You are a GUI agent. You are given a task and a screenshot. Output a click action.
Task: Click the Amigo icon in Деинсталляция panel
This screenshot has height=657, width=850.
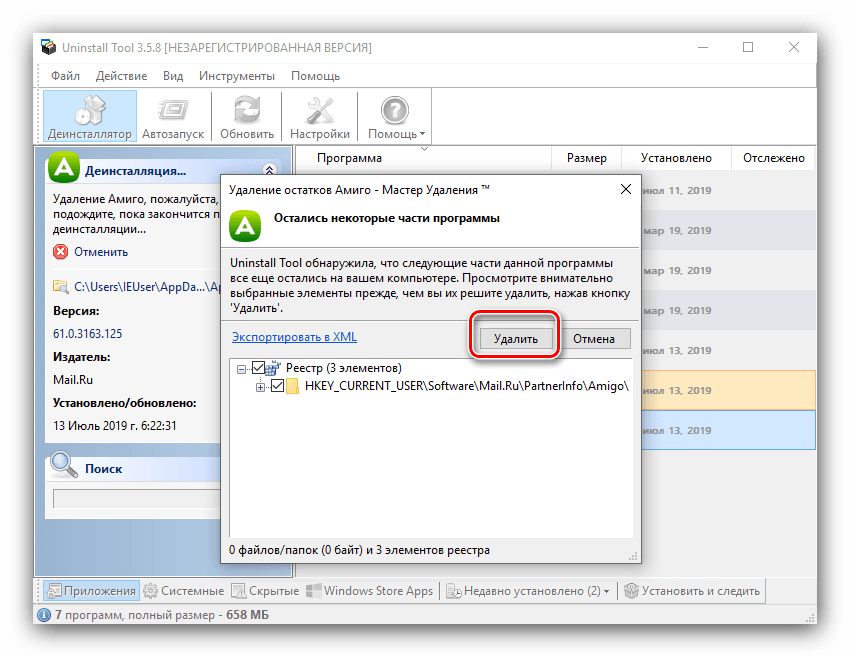coord(64,167)
